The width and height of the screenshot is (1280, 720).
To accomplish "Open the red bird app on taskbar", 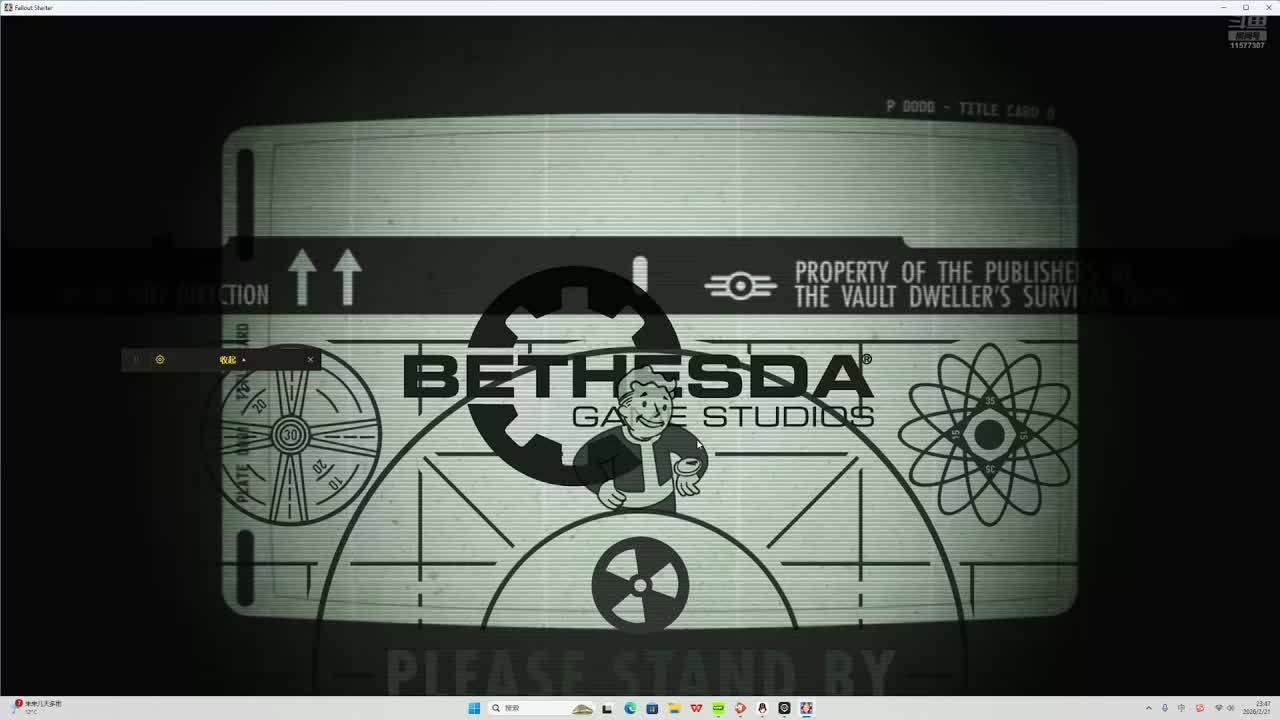I will [740, 708].
